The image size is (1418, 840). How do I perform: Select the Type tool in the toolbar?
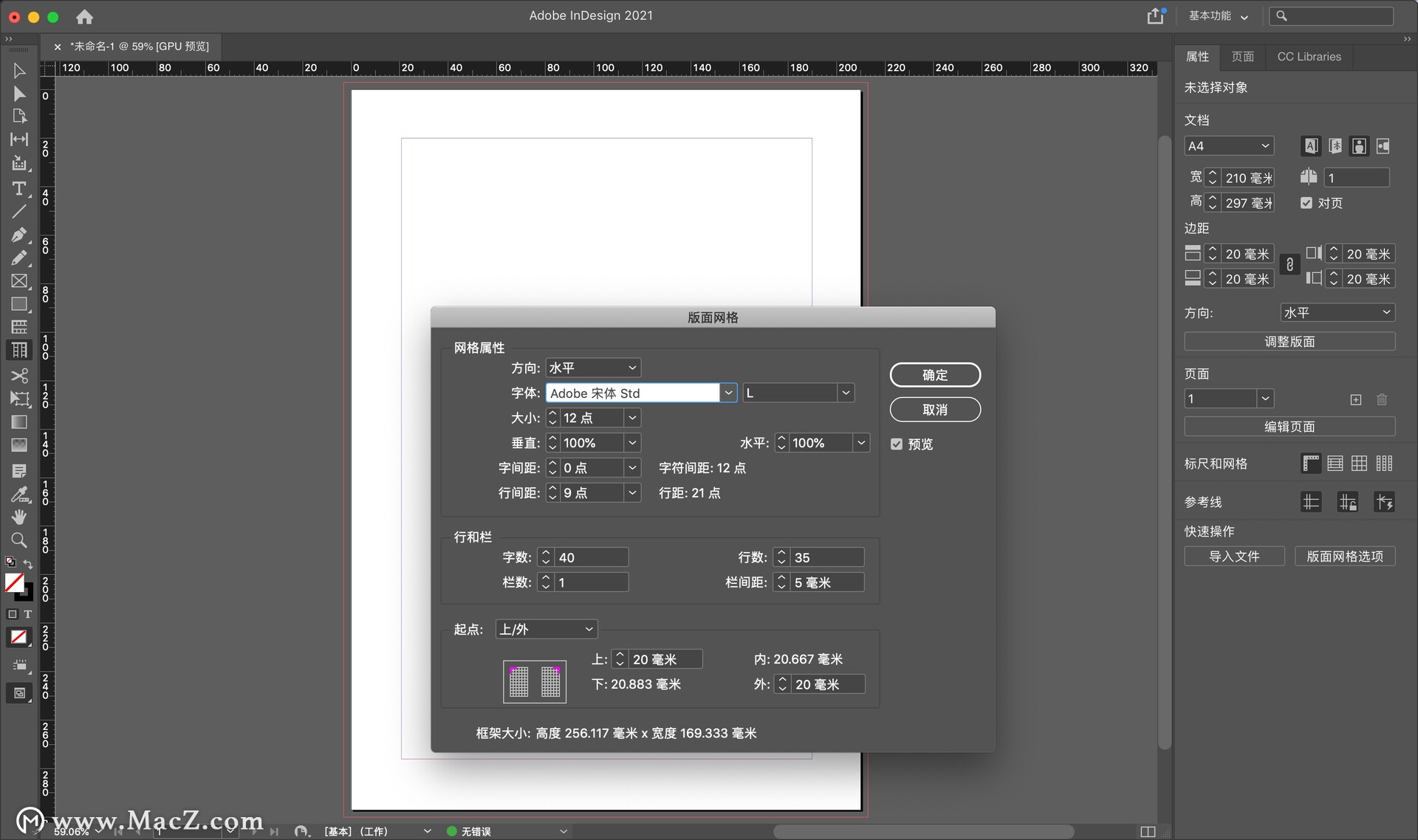point(18,188)
